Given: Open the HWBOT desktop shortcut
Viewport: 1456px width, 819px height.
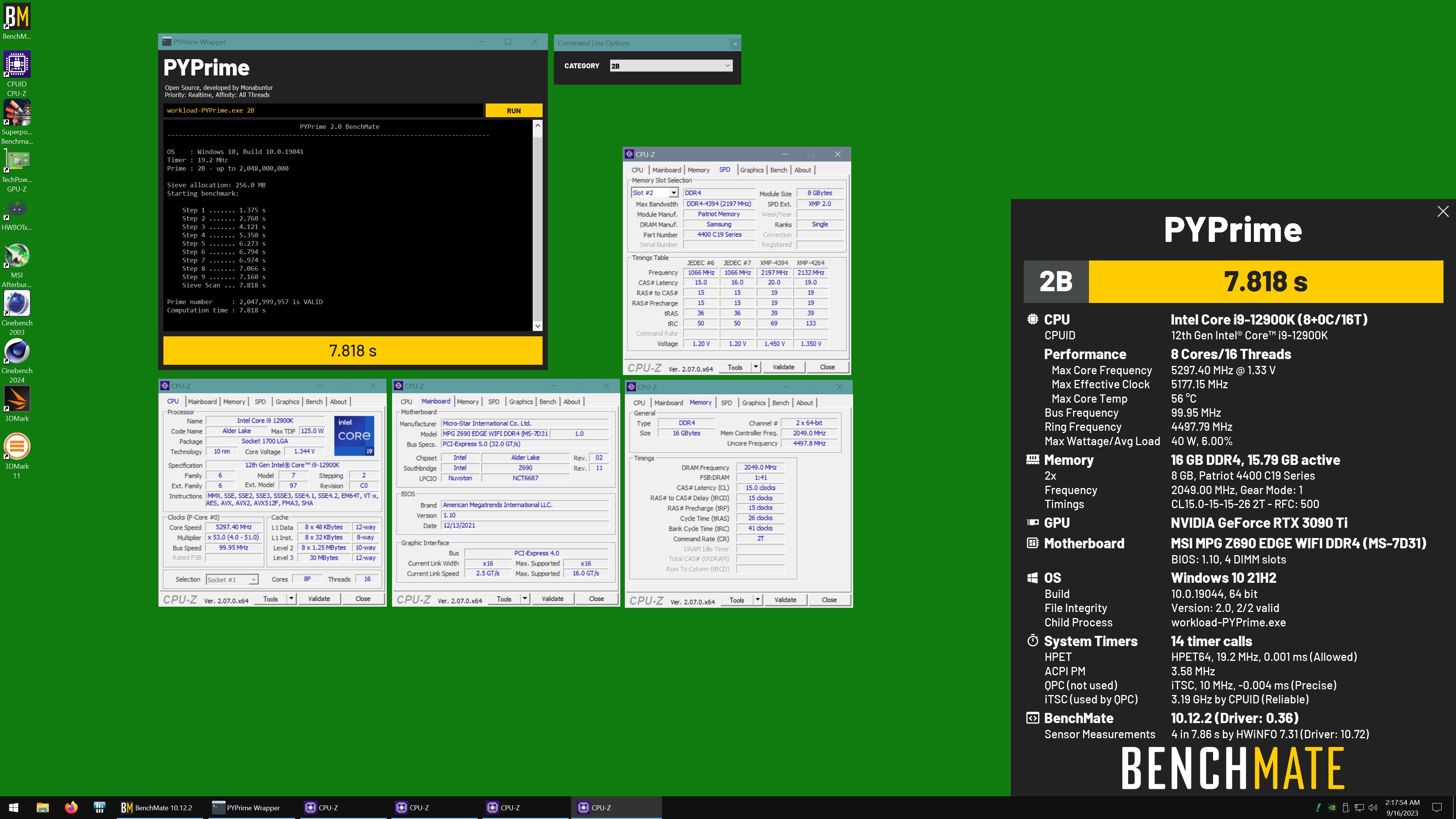Looking at the screenshot, I should 17,215.
